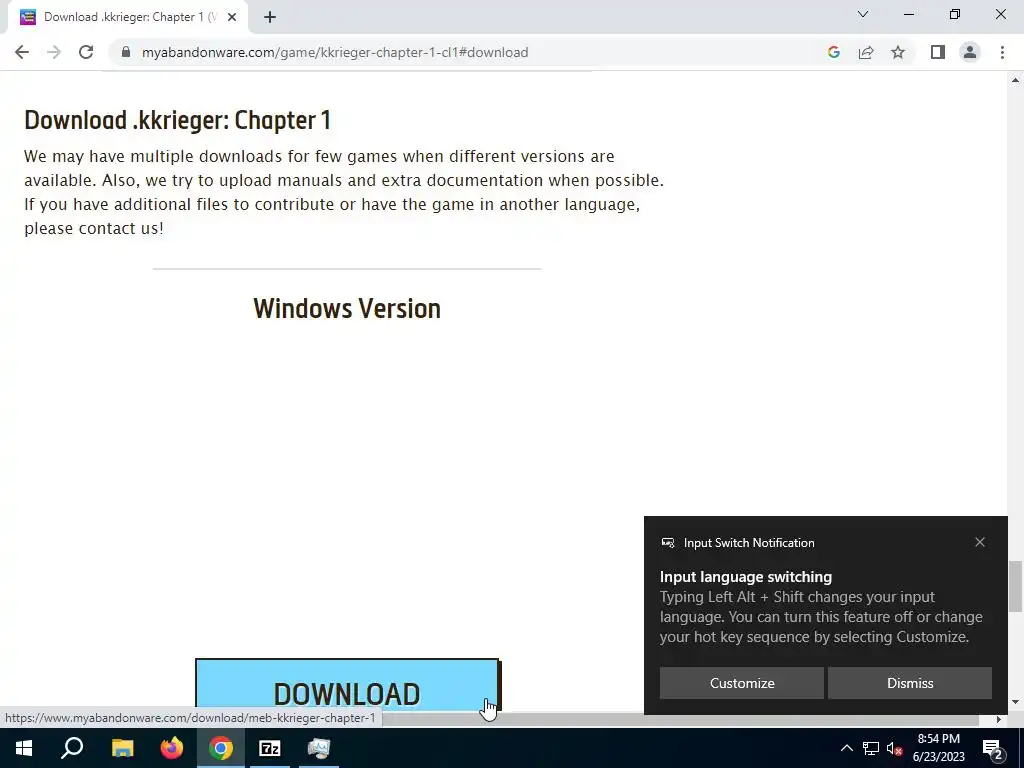Click the 'Input language switching' notification title
This screenshot has width=1024, height=768.
click(x=746, y=577)
